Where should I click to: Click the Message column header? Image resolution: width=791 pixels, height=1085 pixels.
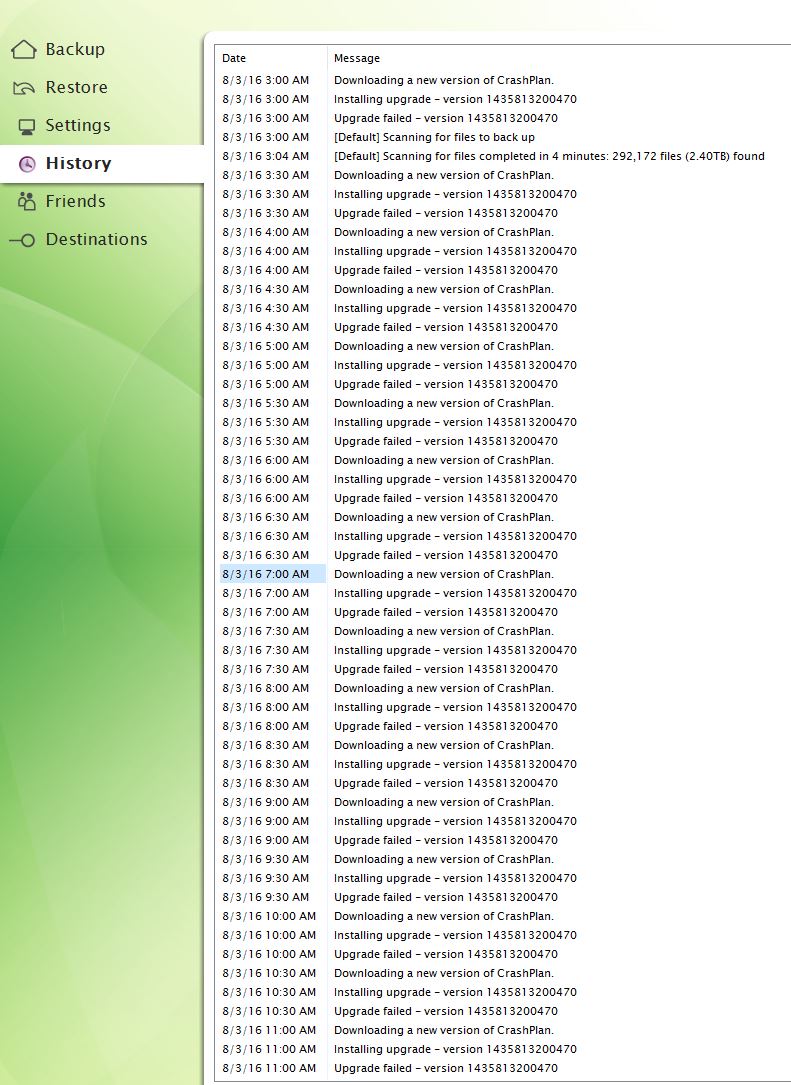pos(357,58)
